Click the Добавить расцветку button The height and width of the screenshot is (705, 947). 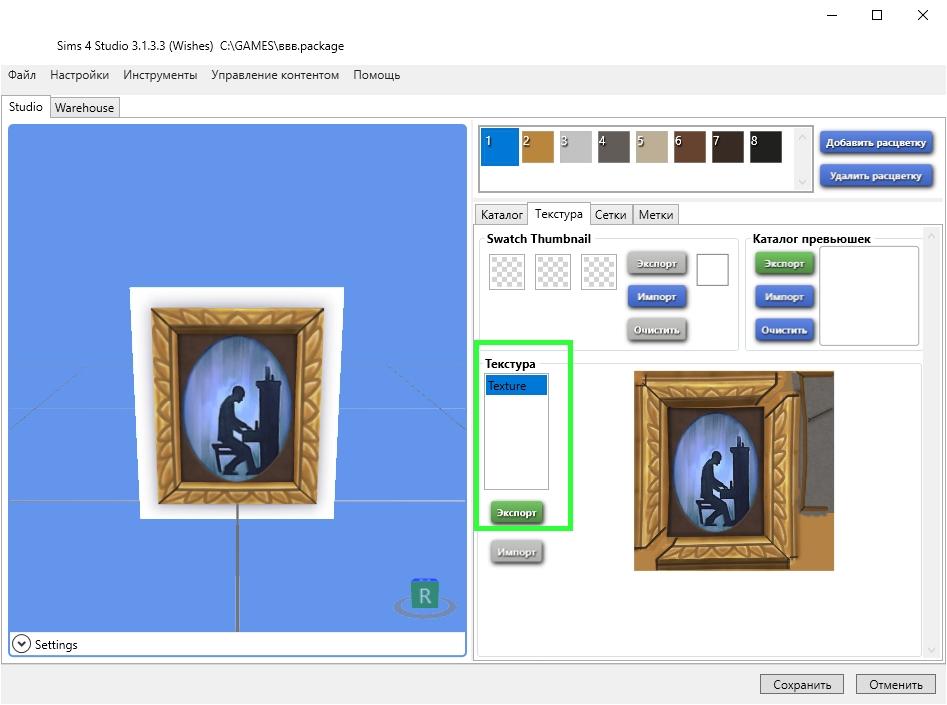[x=876, y=143]
